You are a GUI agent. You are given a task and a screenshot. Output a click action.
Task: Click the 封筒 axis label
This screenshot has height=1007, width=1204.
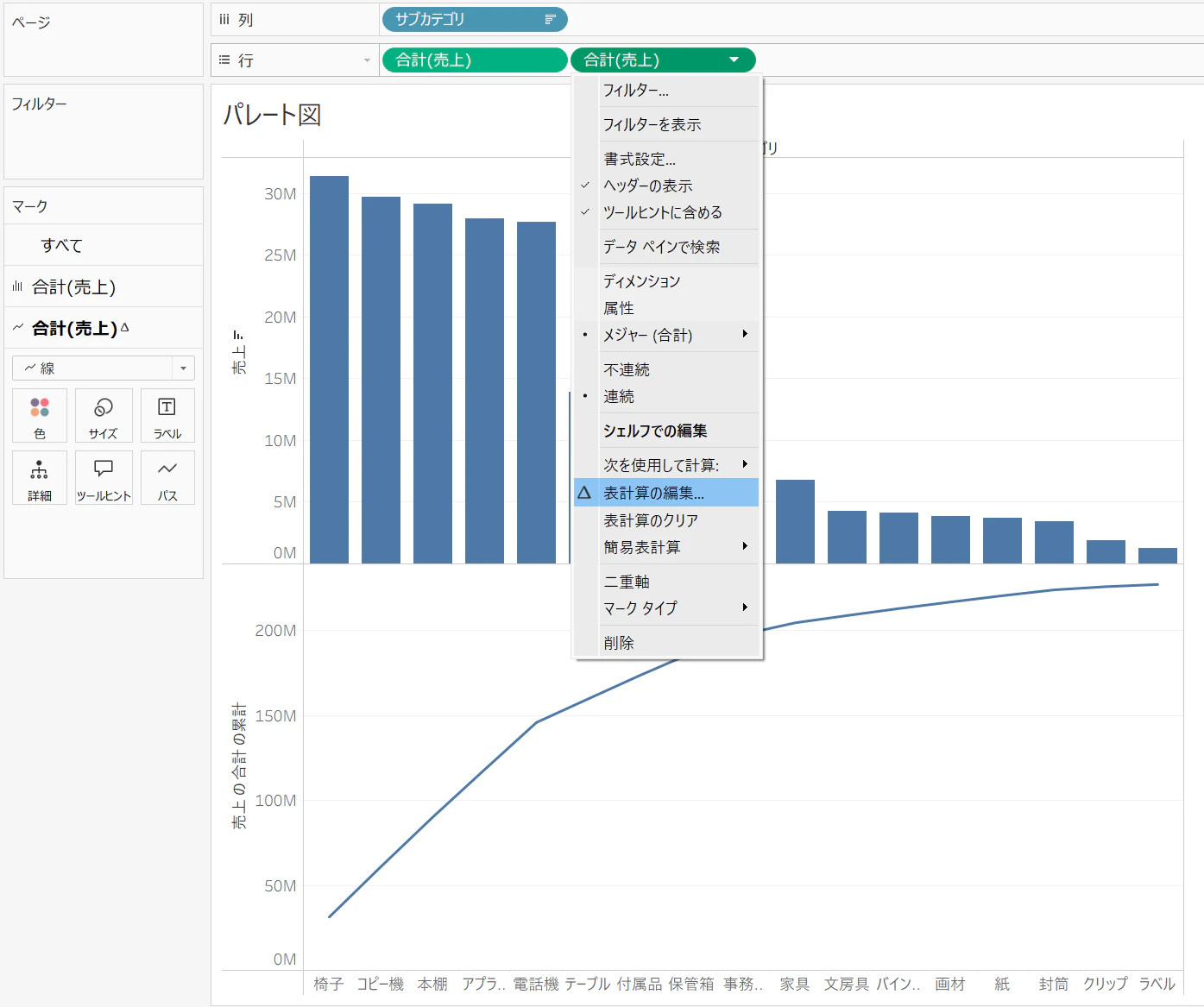[x=1054, y=984]
